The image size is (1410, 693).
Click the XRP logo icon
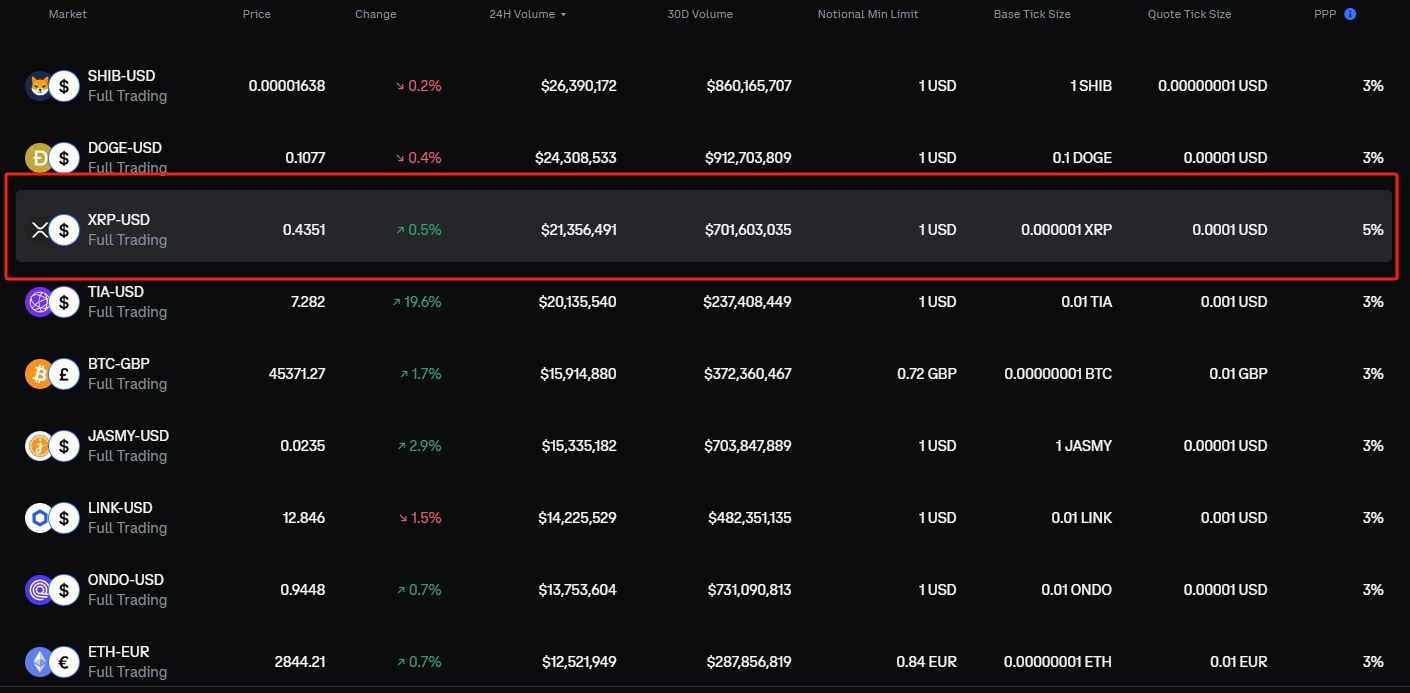[x=38, y=230]
